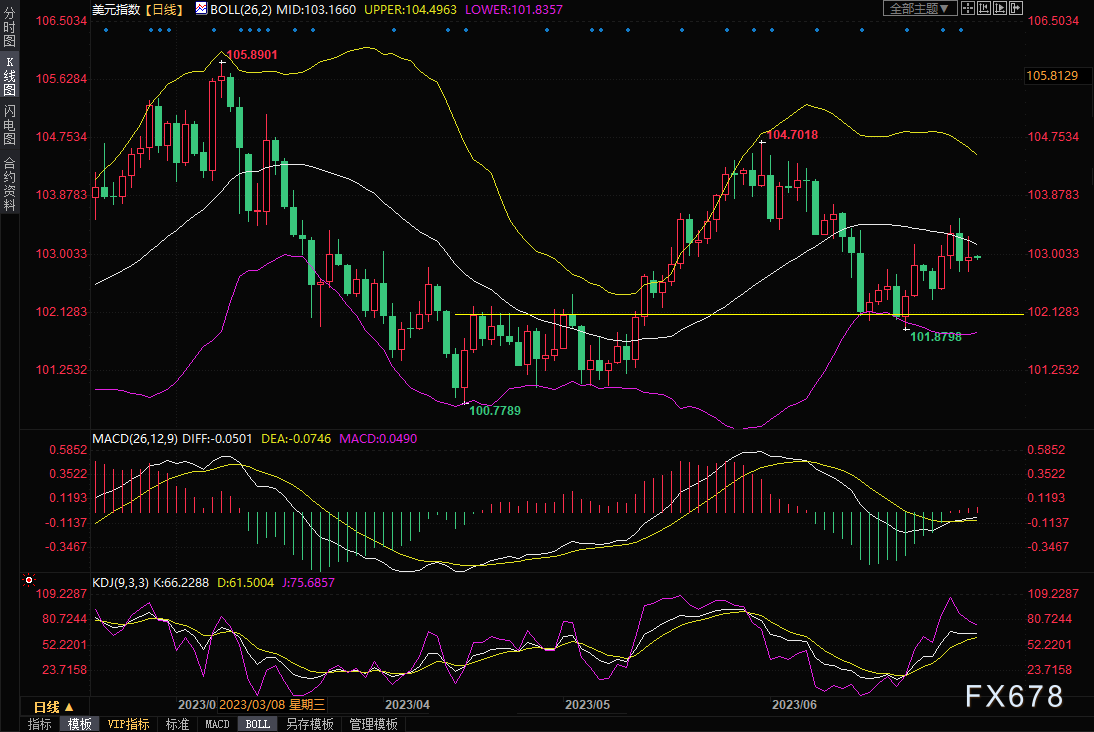Click the red sun icon beside KDJ

pyautogui.click(x=29, y=580)
